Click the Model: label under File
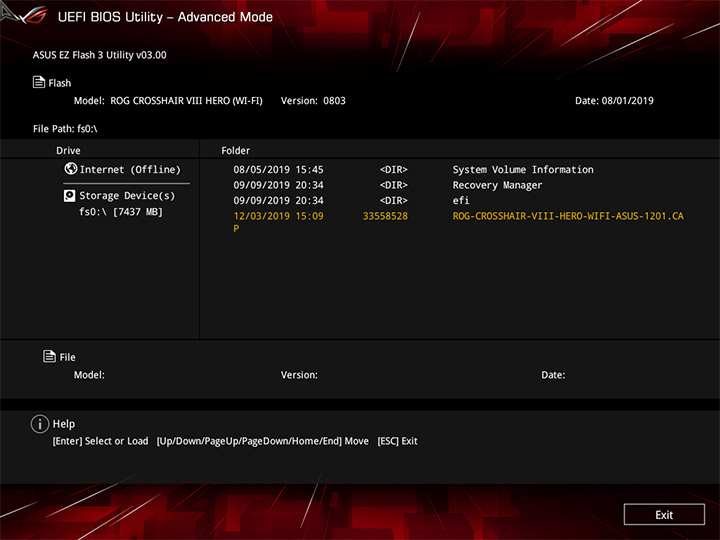This screenshot has height=540, width=720. click(89, 375)
